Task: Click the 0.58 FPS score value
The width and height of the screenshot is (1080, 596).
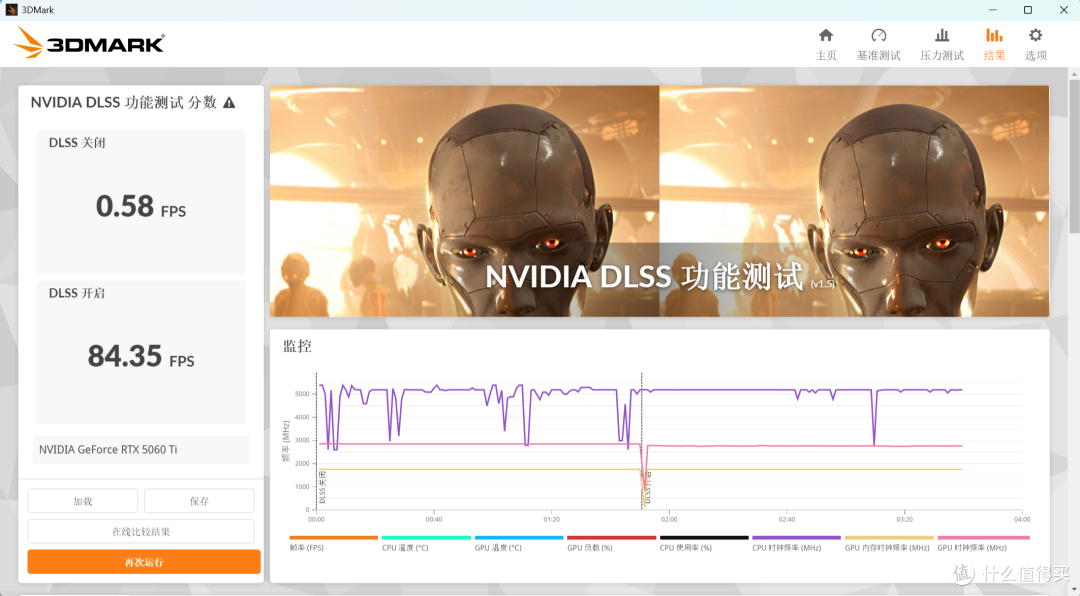Action: tap(141, 206)
